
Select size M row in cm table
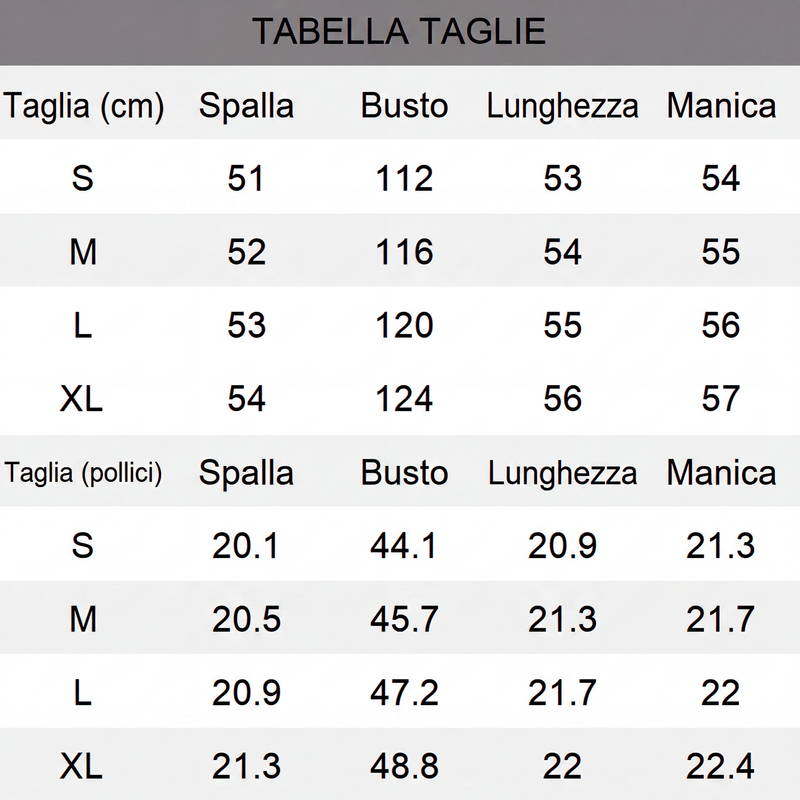(x=400, y=251)
